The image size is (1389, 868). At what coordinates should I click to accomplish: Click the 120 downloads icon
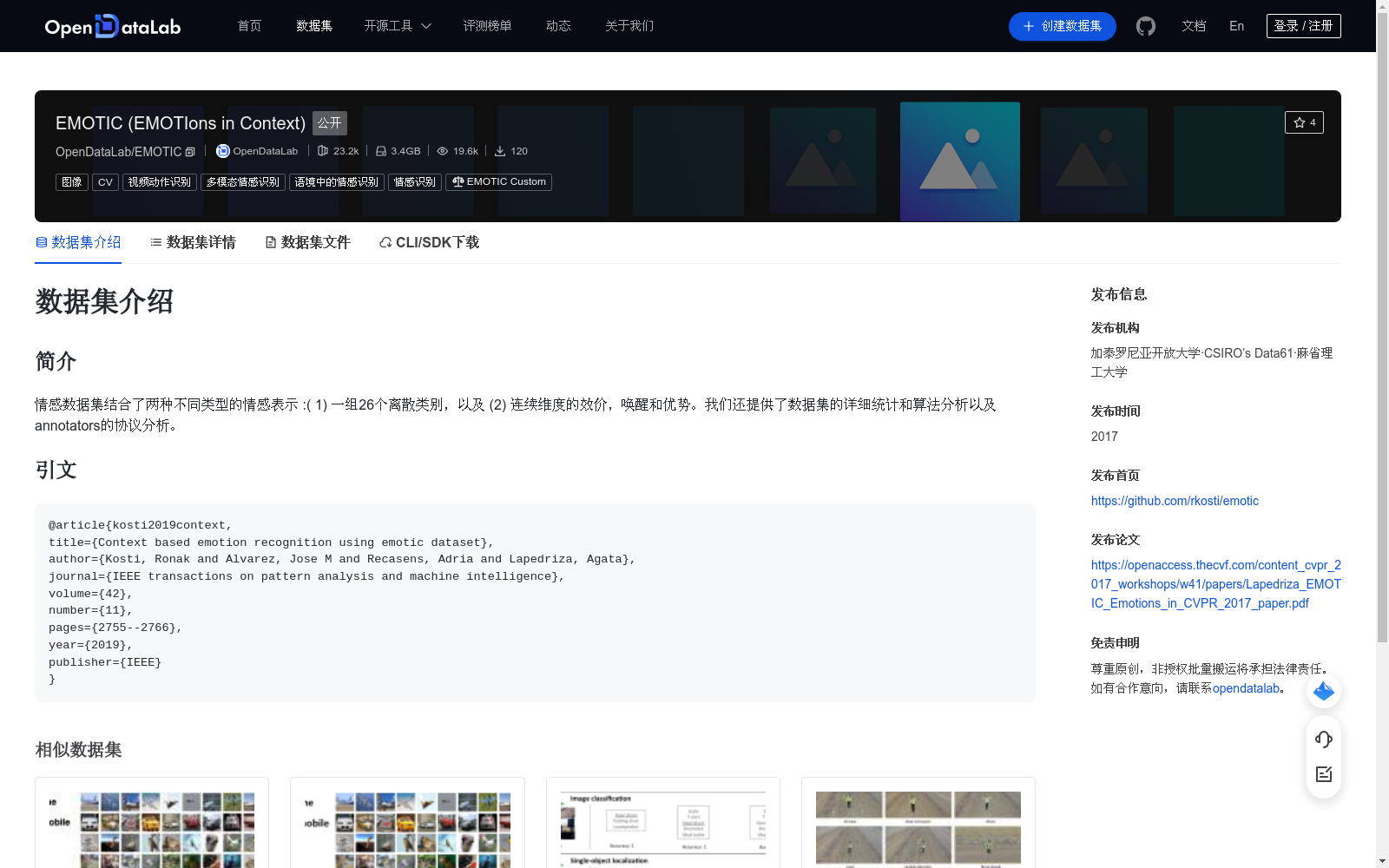(500, 151)
